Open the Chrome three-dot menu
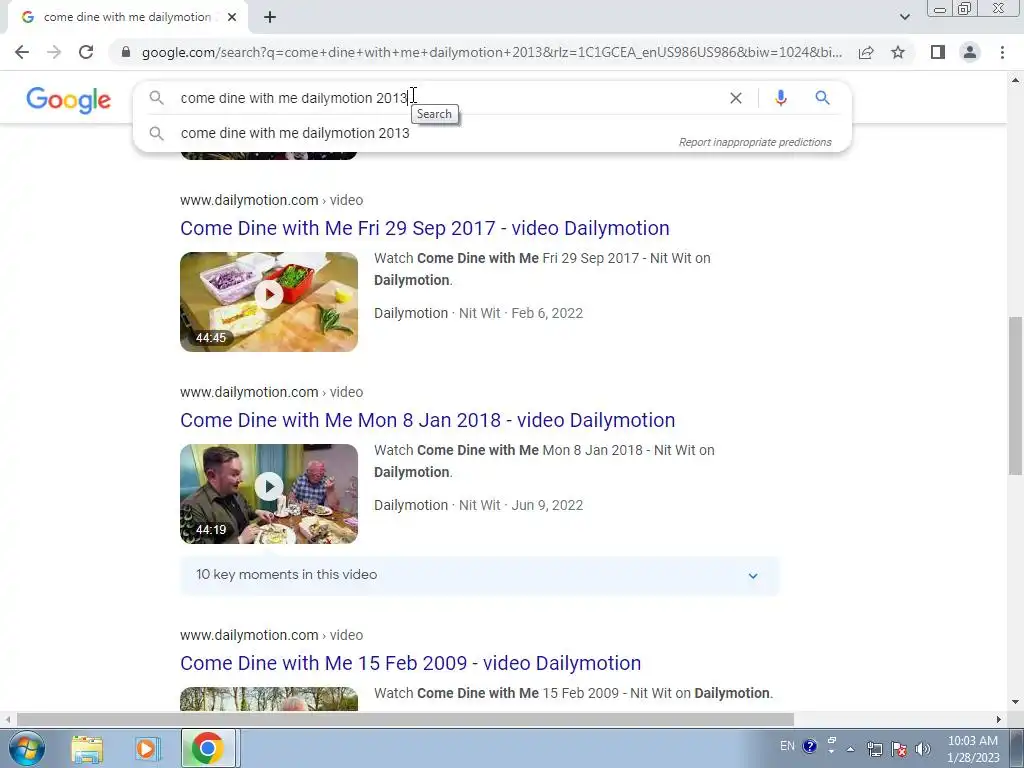Viewport: 1024px width, 768px height. (1002, 52)
